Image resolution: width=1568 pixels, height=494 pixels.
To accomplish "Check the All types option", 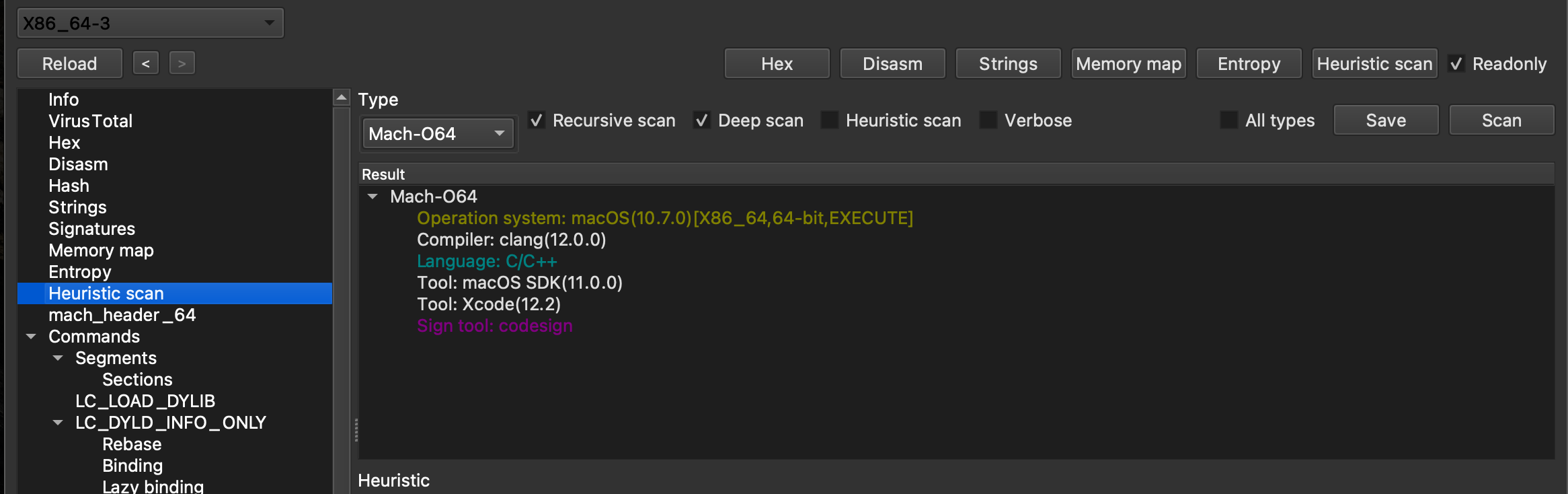I will [x=1229, y=120].
